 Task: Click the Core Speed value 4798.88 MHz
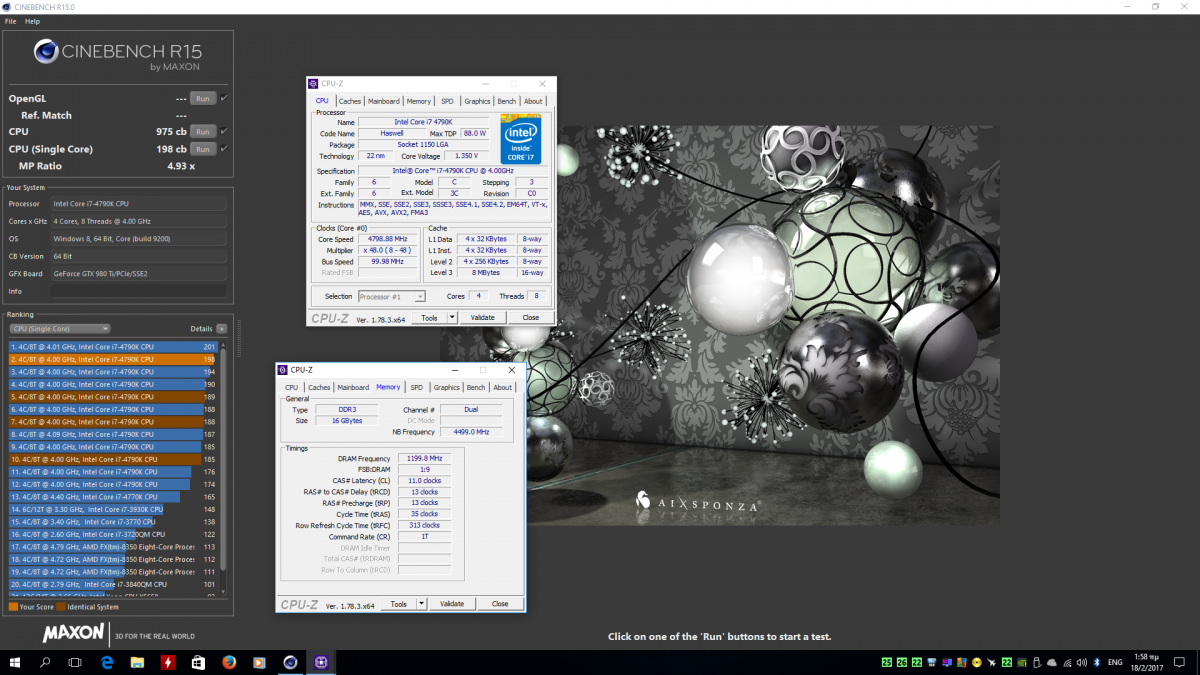[x=390, y=240]
